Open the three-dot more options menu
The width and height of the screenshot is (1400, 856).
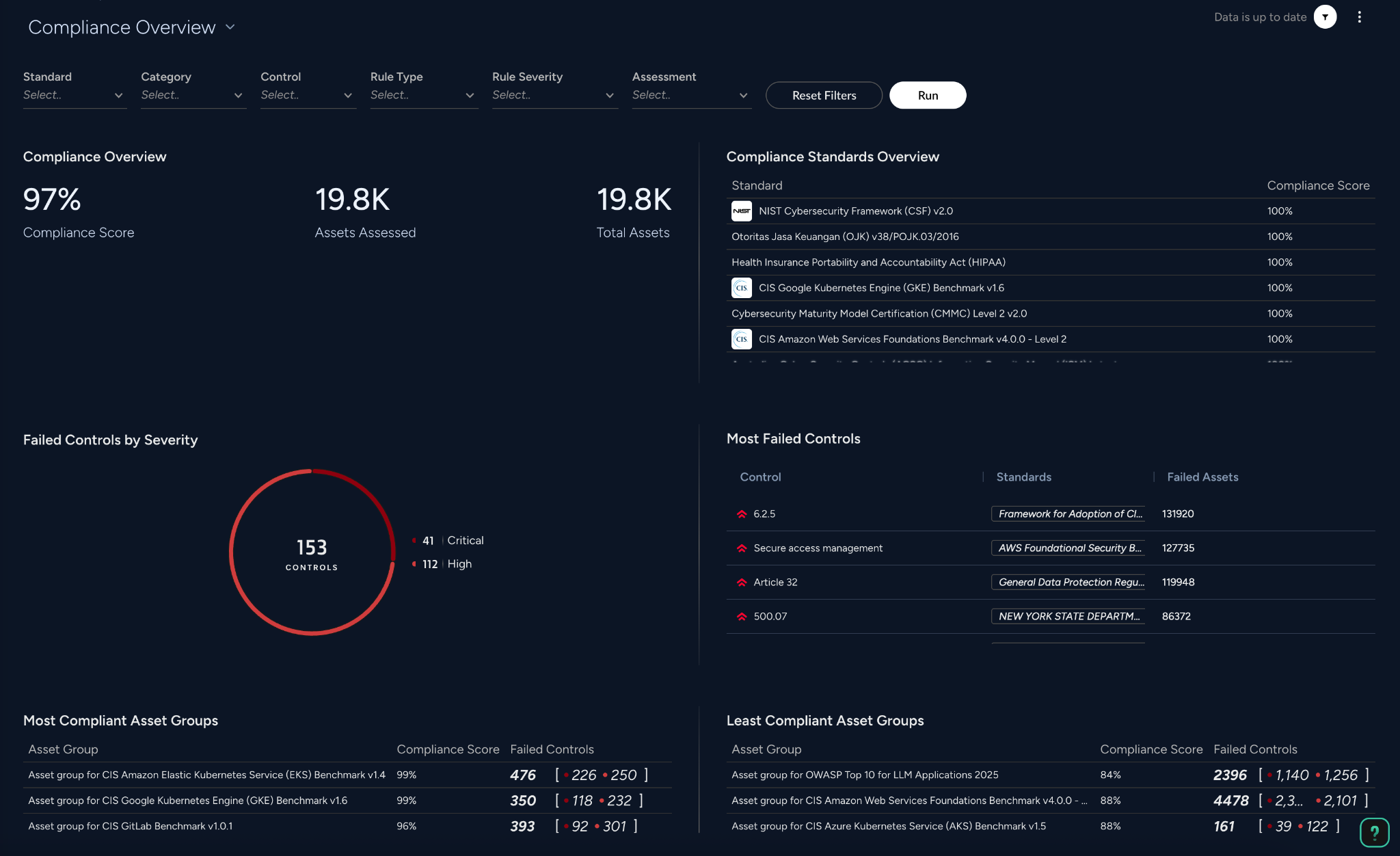[1359, 17]
